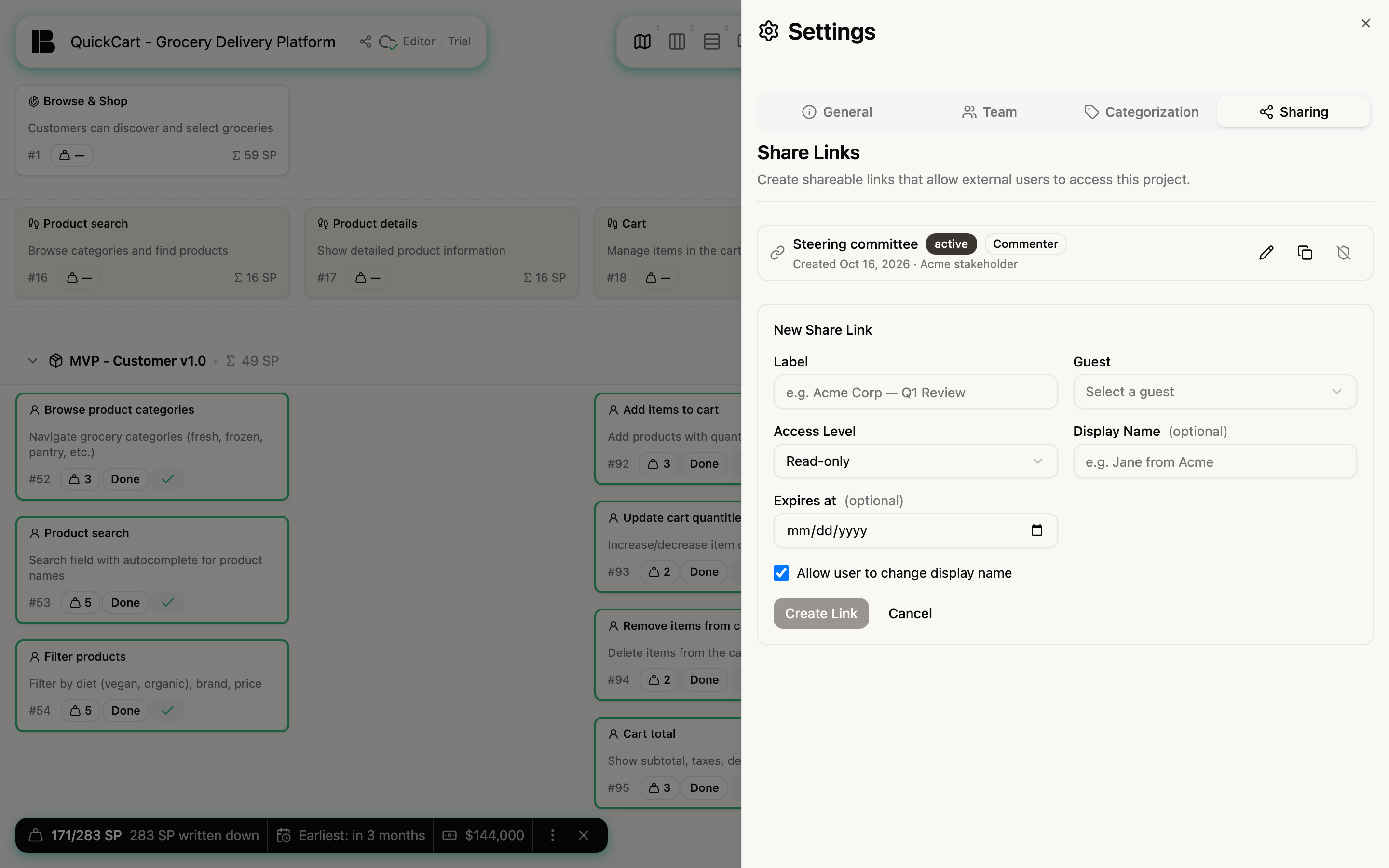Open the story map view icon
Viewport: 1389px width, 868px height.
click(x=642, y=41)
